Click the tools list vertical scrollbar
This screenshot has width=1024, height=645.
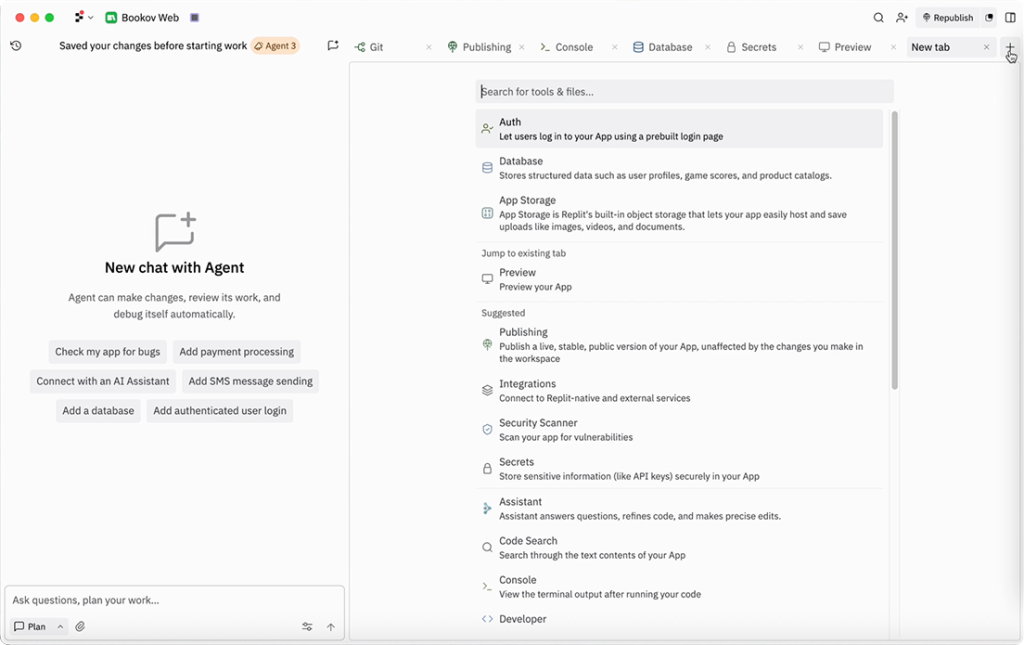pyautogui.click(x=894, y=250)
